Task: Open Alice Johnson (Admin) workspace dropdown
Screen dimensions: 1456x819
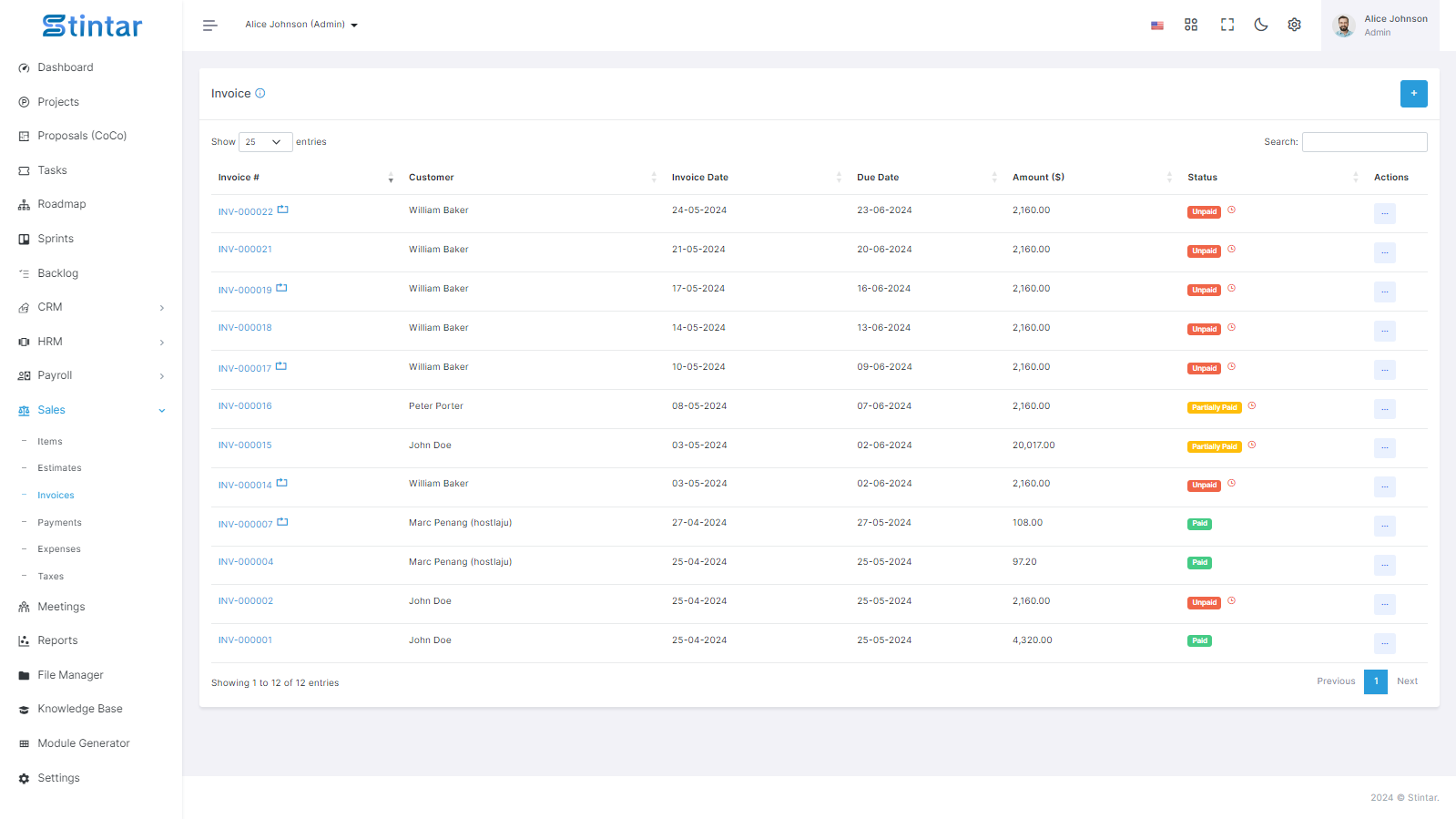Action: click(301, 25)
